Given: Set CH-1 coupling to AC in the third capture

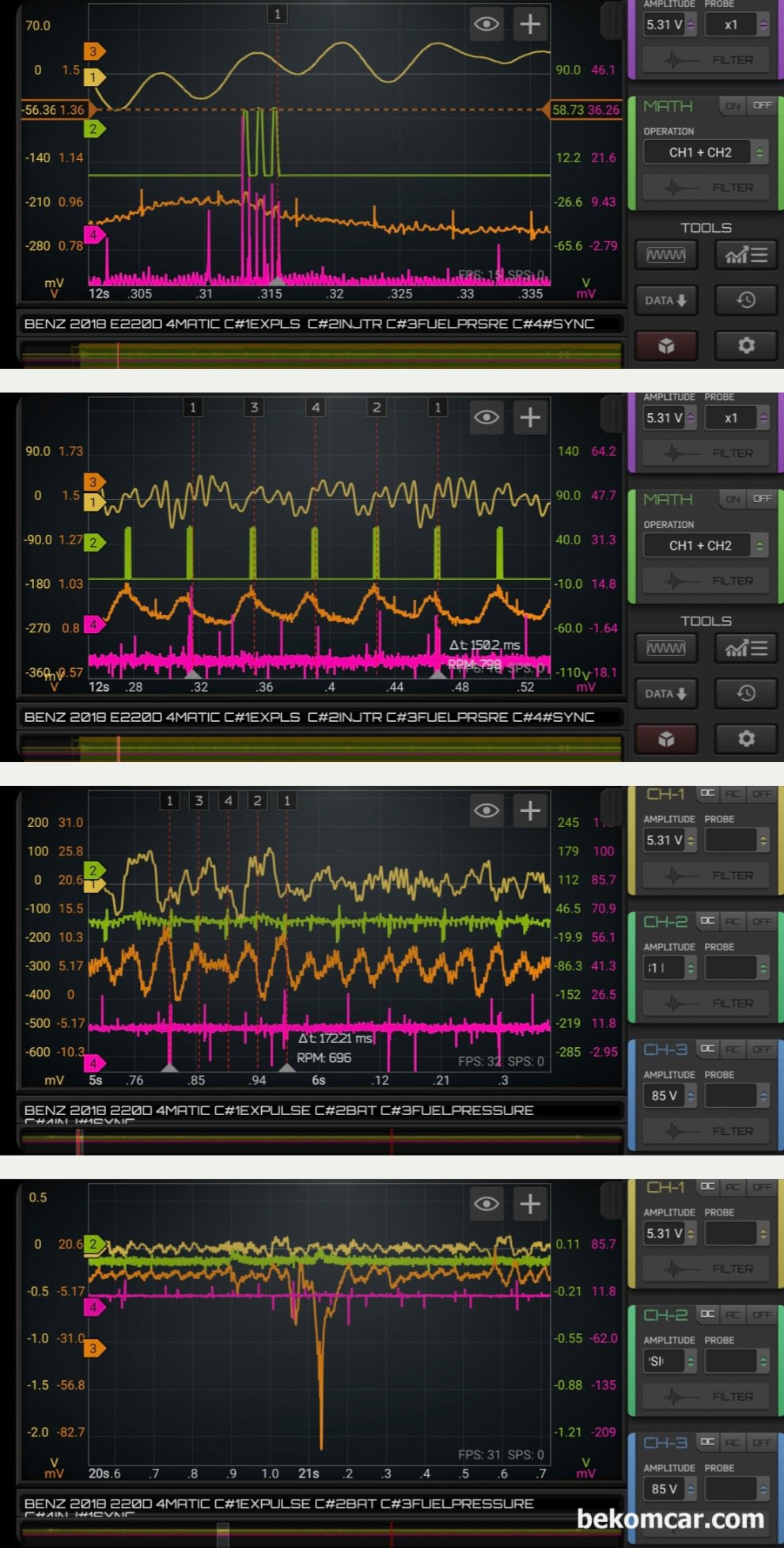Looking at the screenshot, I should [733, 793].
